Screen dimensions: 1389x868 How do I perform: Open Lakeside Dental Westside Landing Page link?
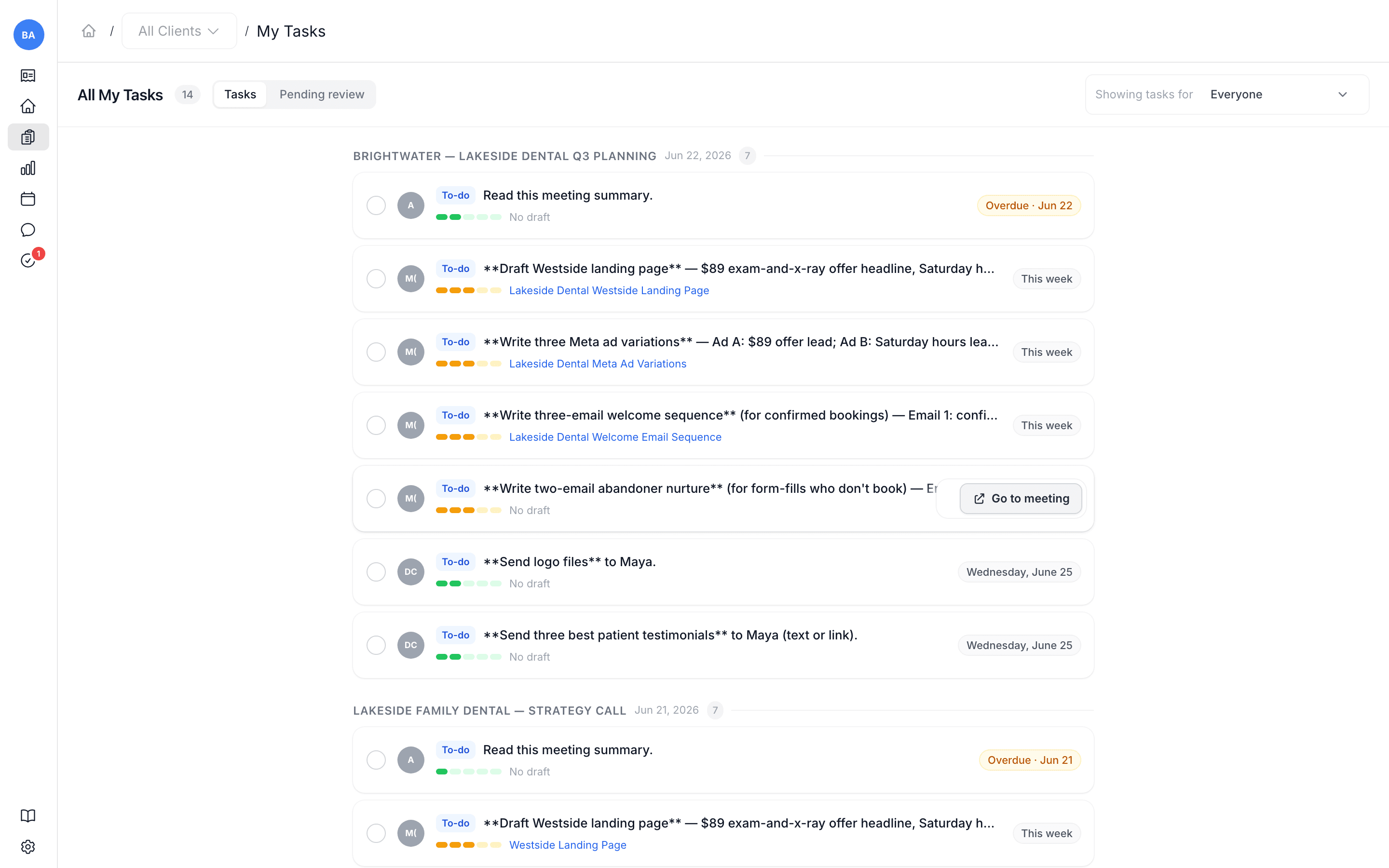coord(609,290)
